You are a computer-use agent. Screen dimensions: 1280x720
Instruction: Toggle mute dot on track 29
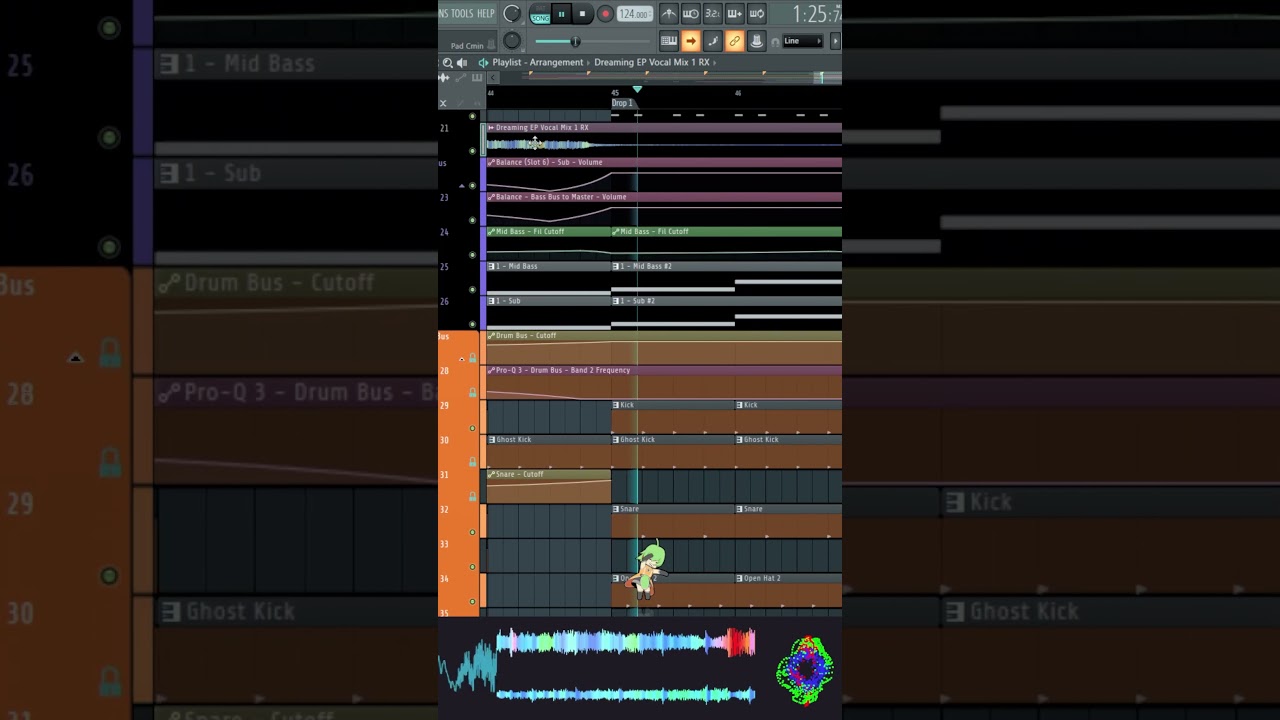(473, 428)
